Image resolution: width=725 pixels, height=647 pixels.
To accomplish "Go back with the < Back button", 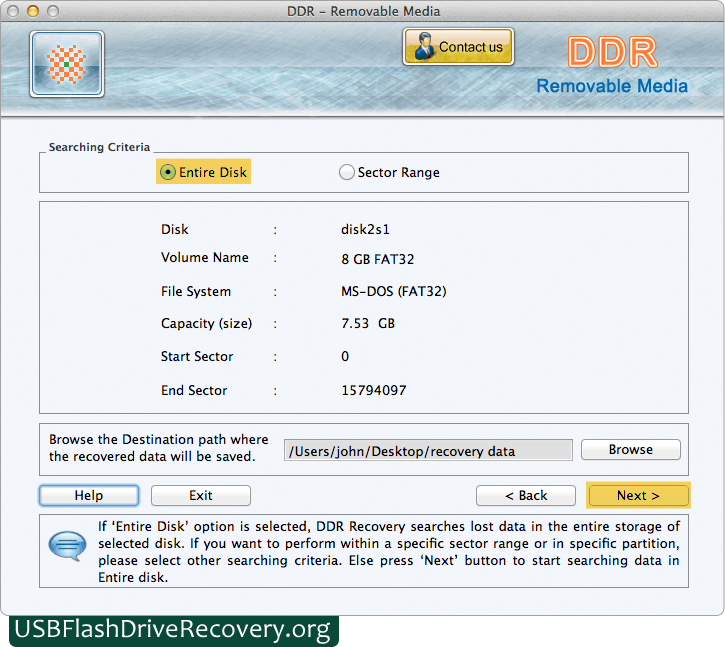I will (526, 495).
